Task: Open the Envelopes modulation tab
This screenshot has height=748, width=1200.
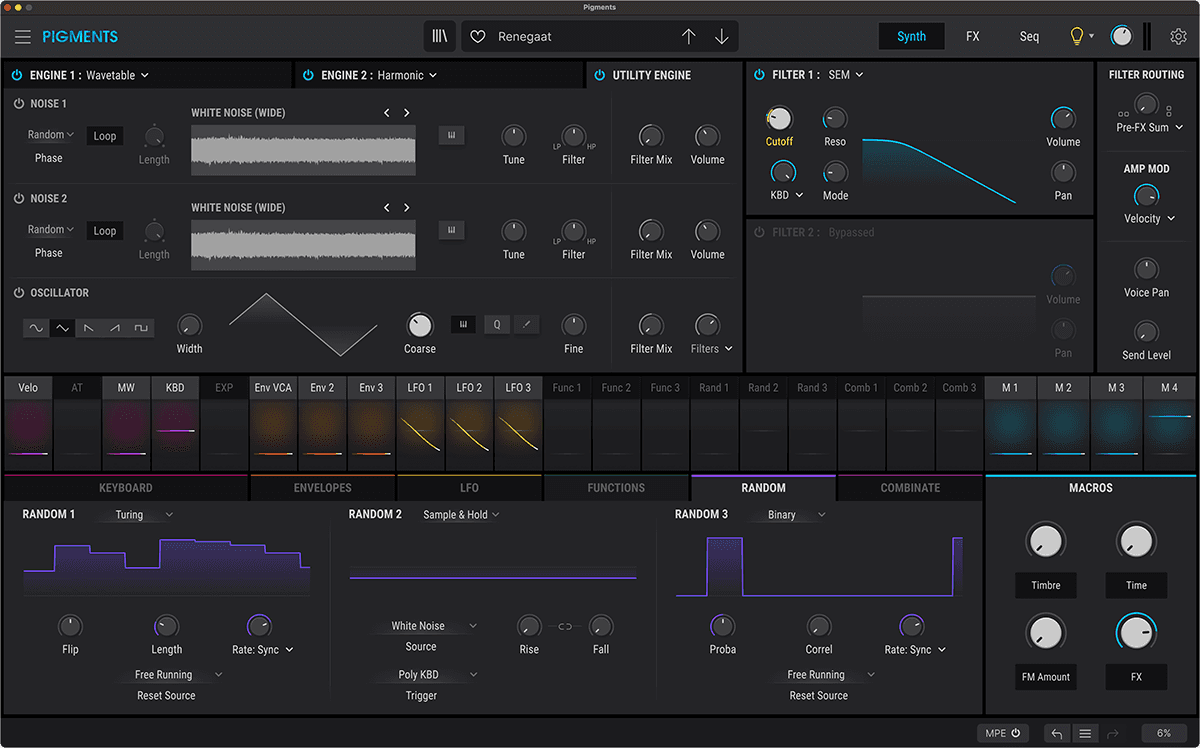Action: click(x=323, y=488)
